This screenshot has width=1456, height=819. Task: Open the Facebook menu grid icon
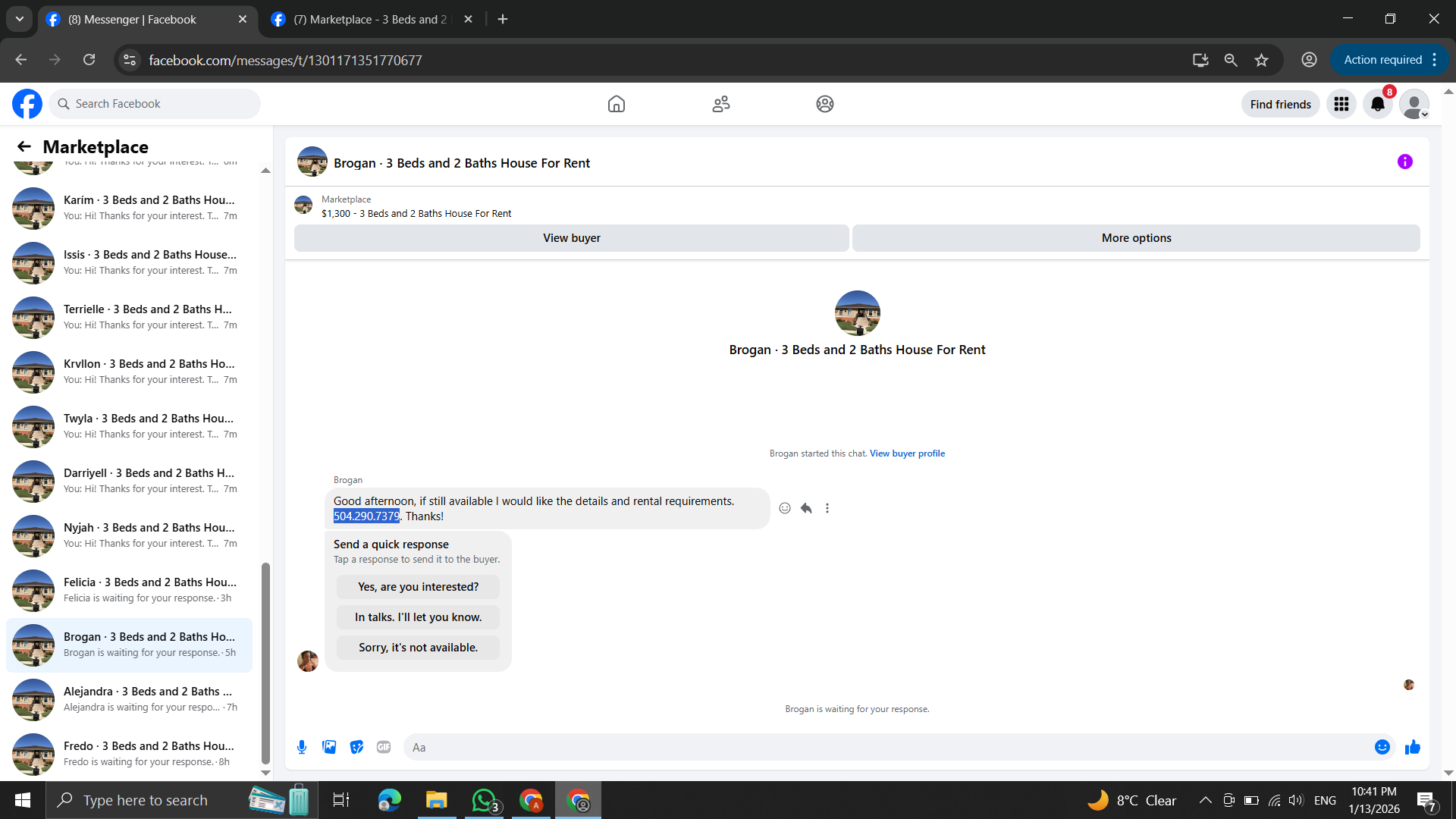(1341, 104)
